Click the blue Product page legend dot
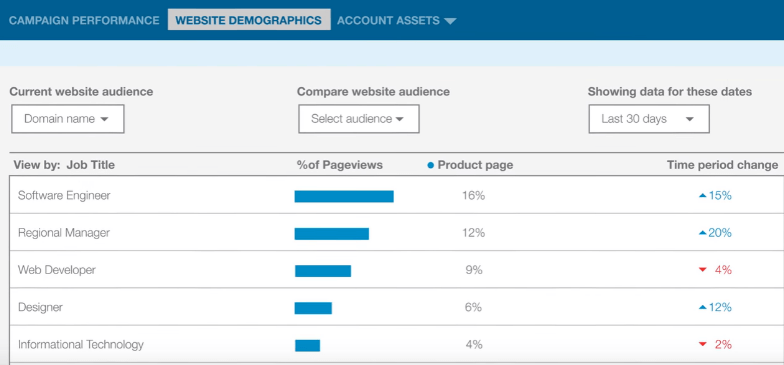The height and width of the screenshot is (365, 784). pyautogui.click(x=430, y=166)
